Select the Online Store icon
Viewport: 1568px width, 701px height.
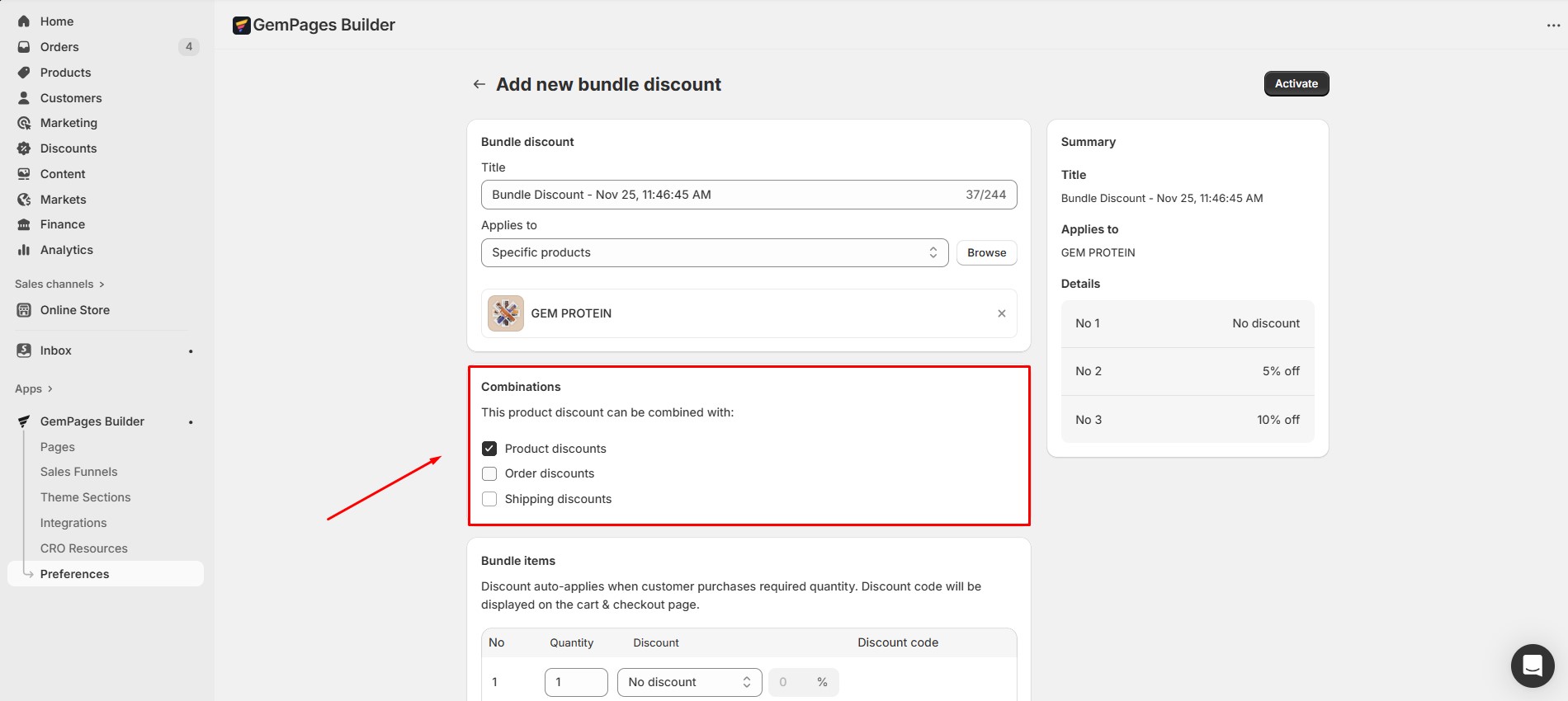pos(24,310)
